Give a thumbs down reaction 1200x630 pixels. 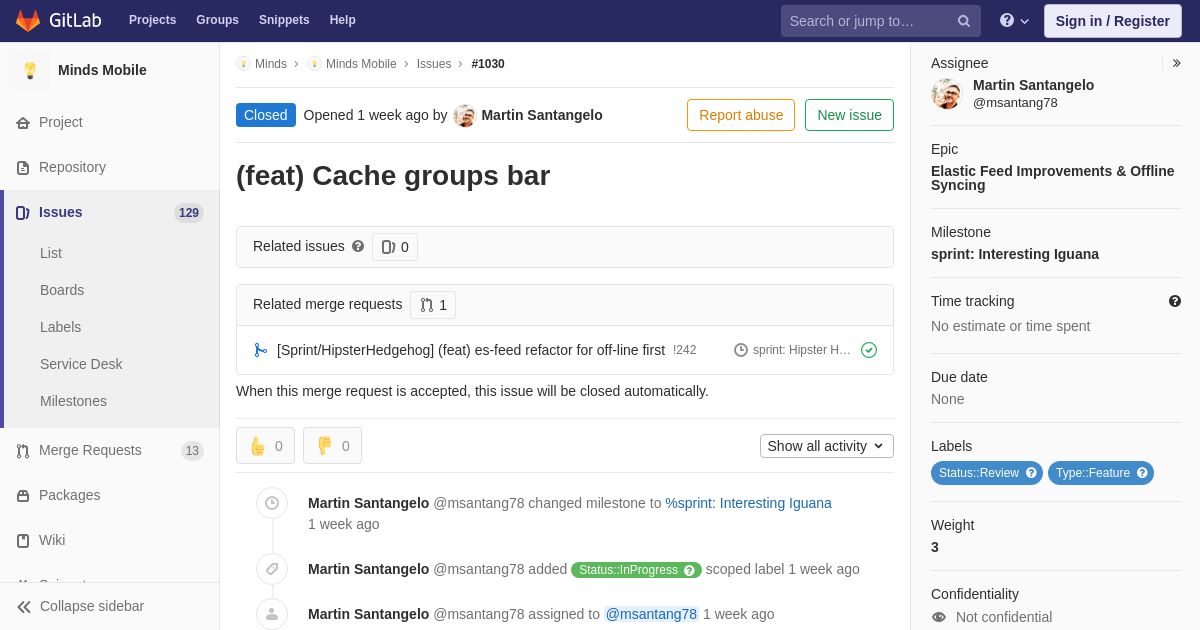[332, 446]
